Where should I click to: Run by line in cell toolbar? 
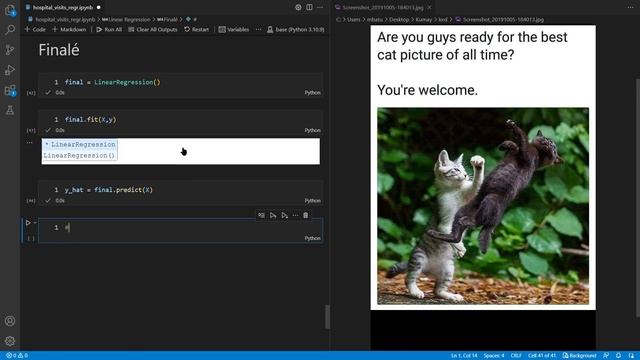click(261, 215)
